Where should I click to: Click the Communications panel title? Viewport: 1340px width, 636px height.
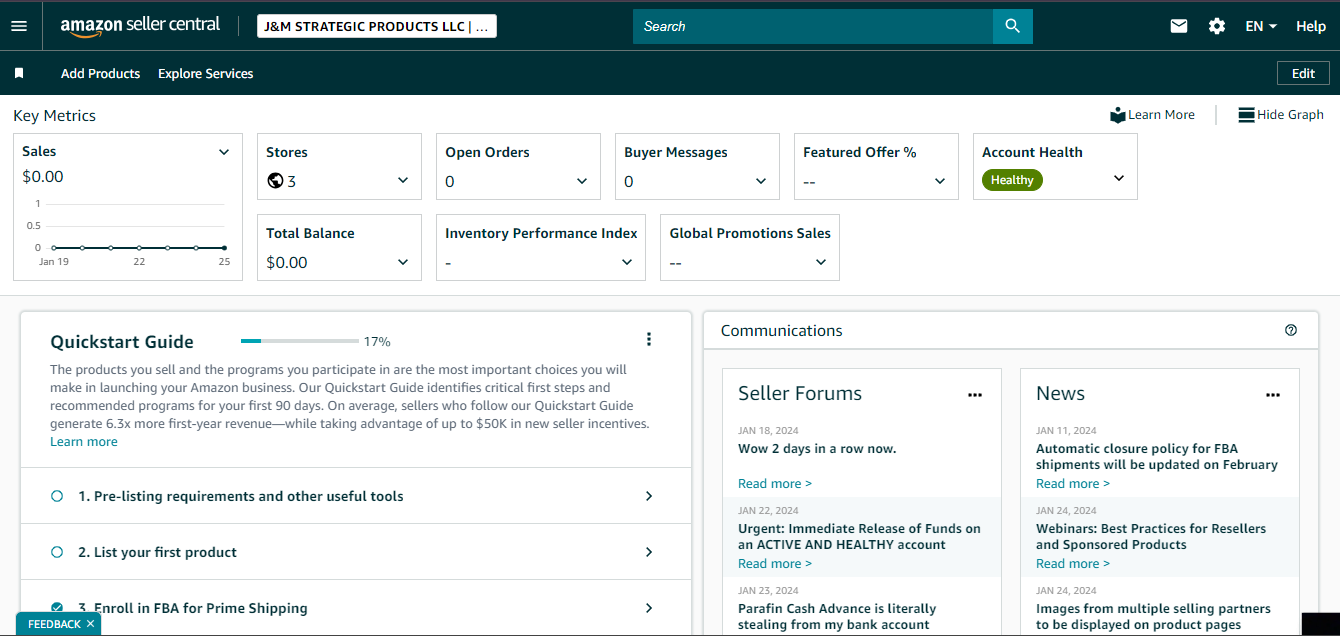click(781, 331)
